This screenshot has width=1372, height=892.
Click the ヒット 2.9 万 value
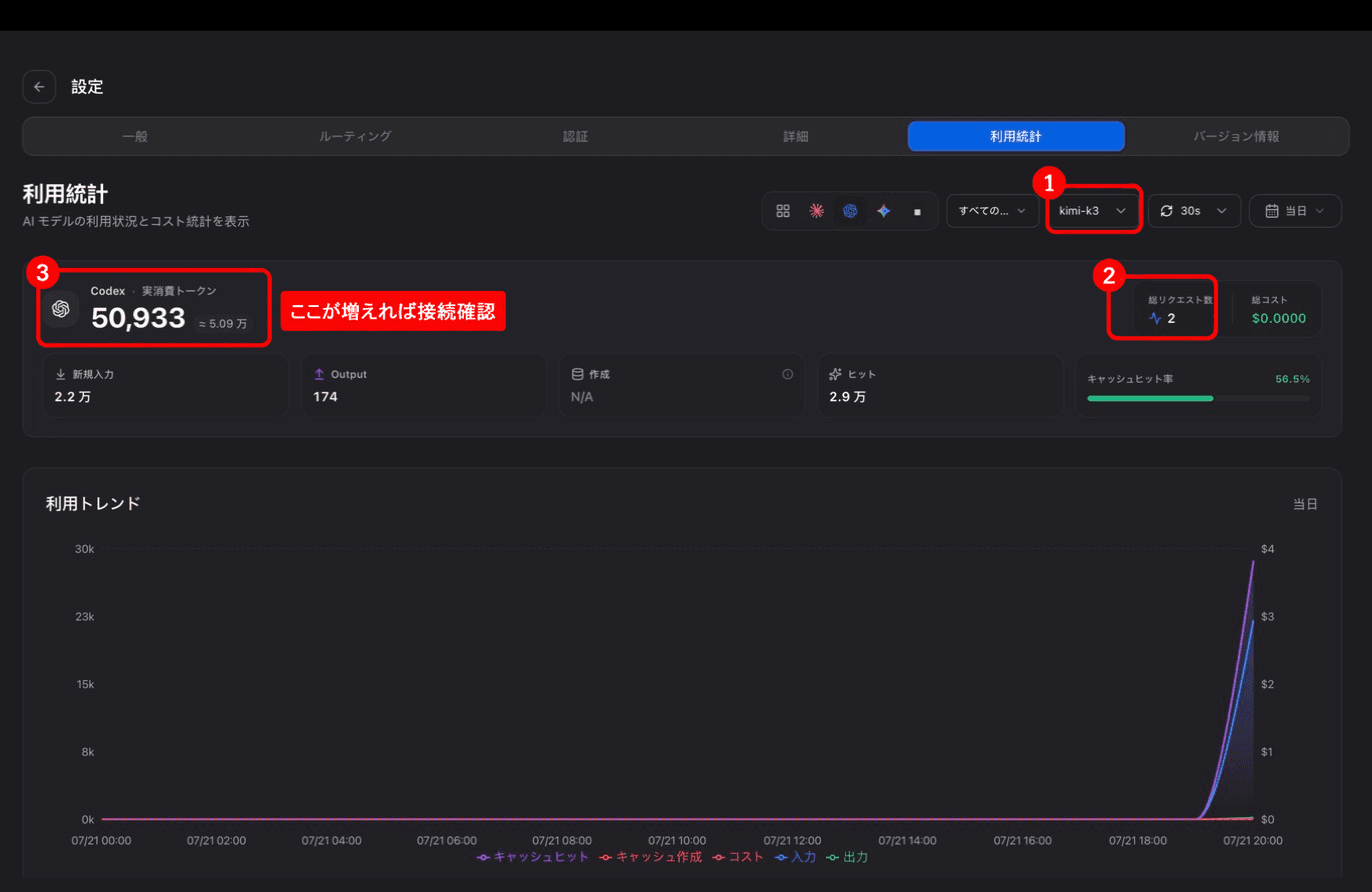click(847, 397)
